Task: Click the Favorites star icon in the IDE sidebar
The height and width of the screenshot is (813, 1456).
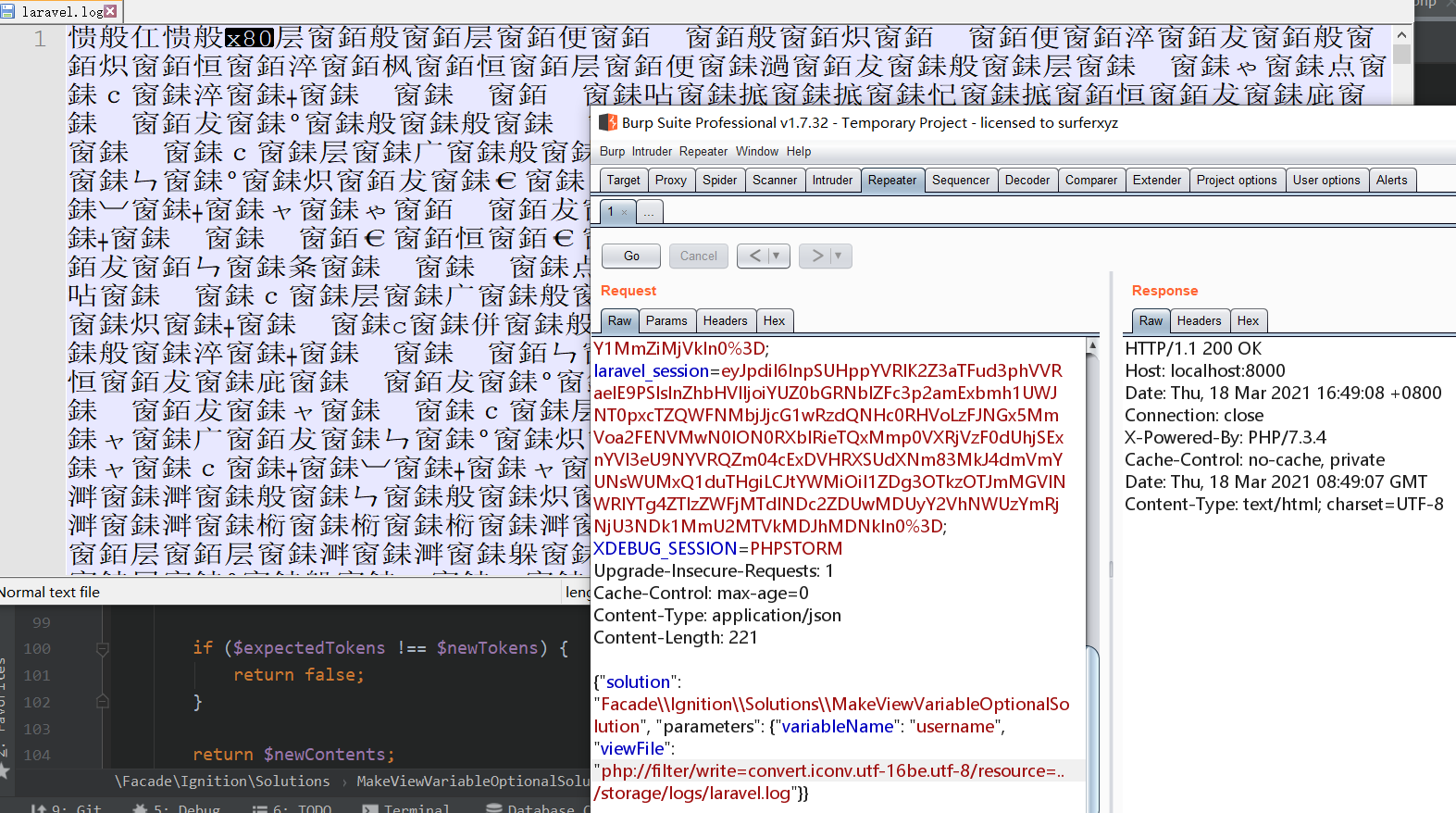Action: point(4,769)
